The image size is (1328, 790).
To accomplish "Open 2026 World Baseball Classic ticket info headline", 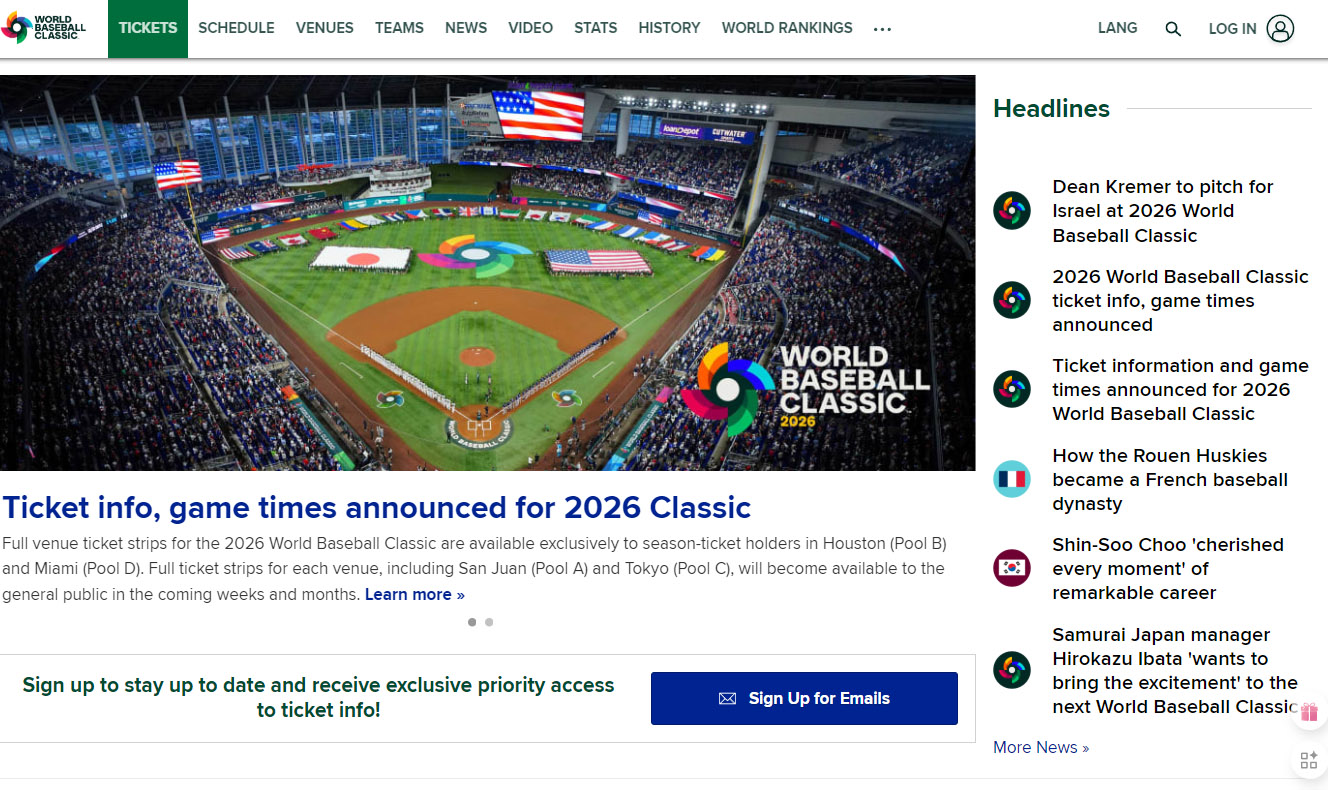I will [x=1180, y=300].
